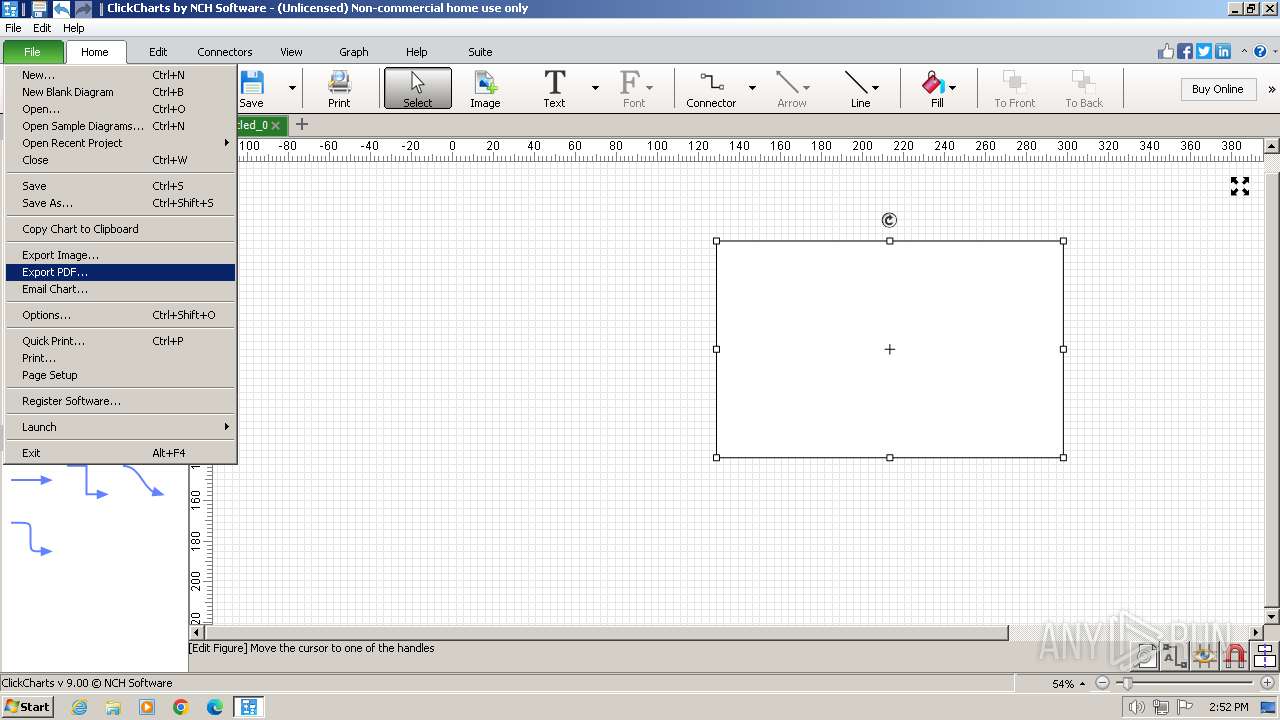Click the To Back arrange icon
Screen dimensions: 1280x720
pos(1084,88)
